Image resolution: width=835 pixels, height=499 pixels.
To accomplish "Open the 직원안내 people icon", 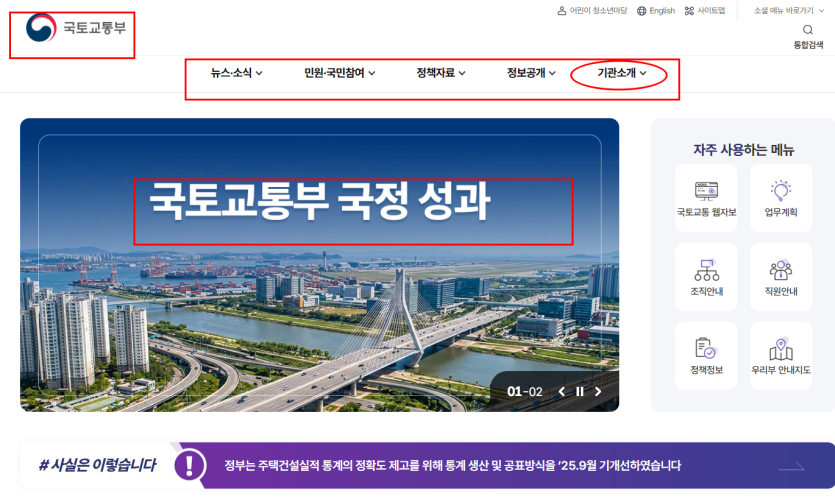I will tap(781, 270).
